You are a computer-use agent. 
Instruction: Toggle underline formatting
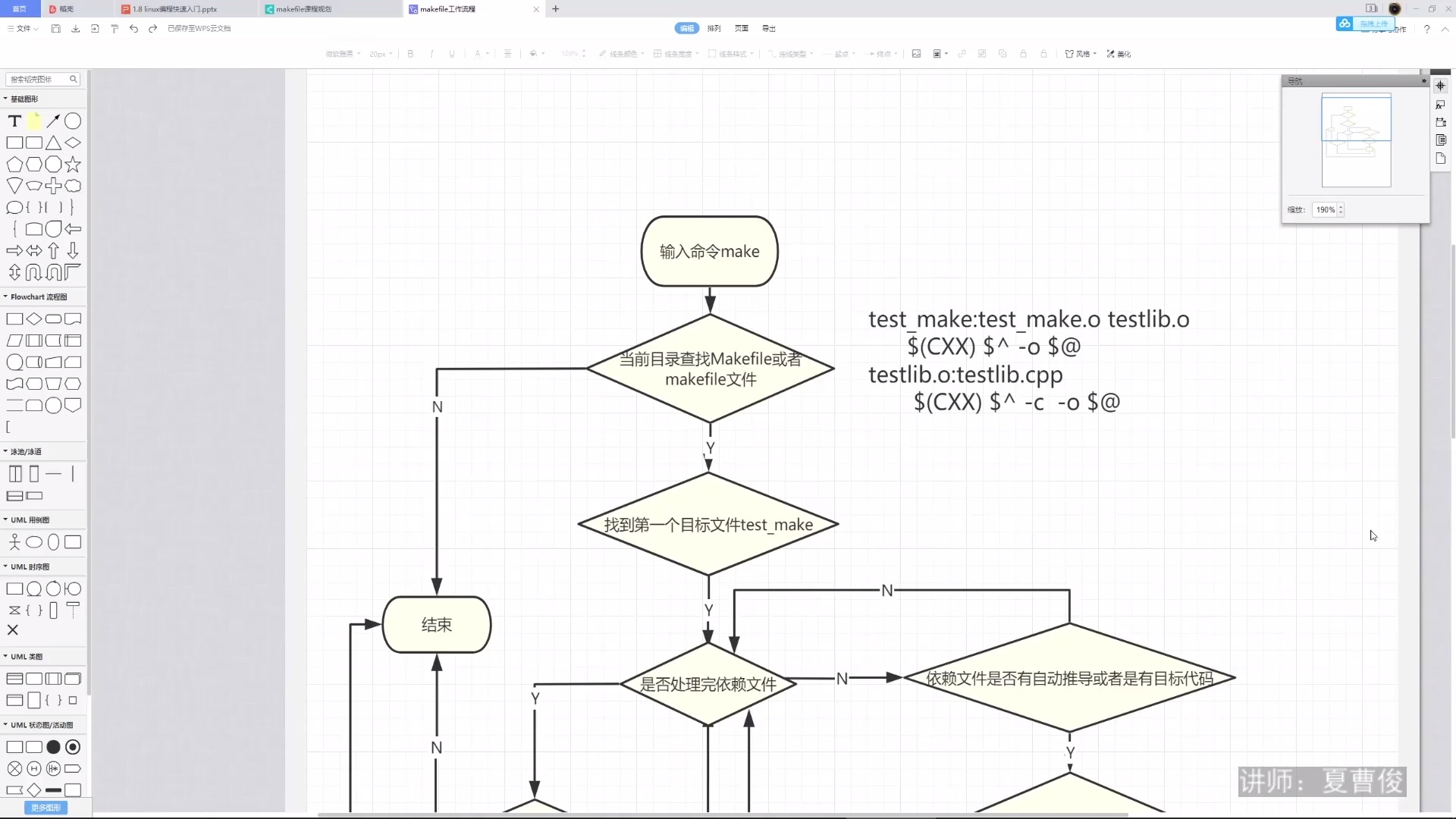tap(452, 54)
